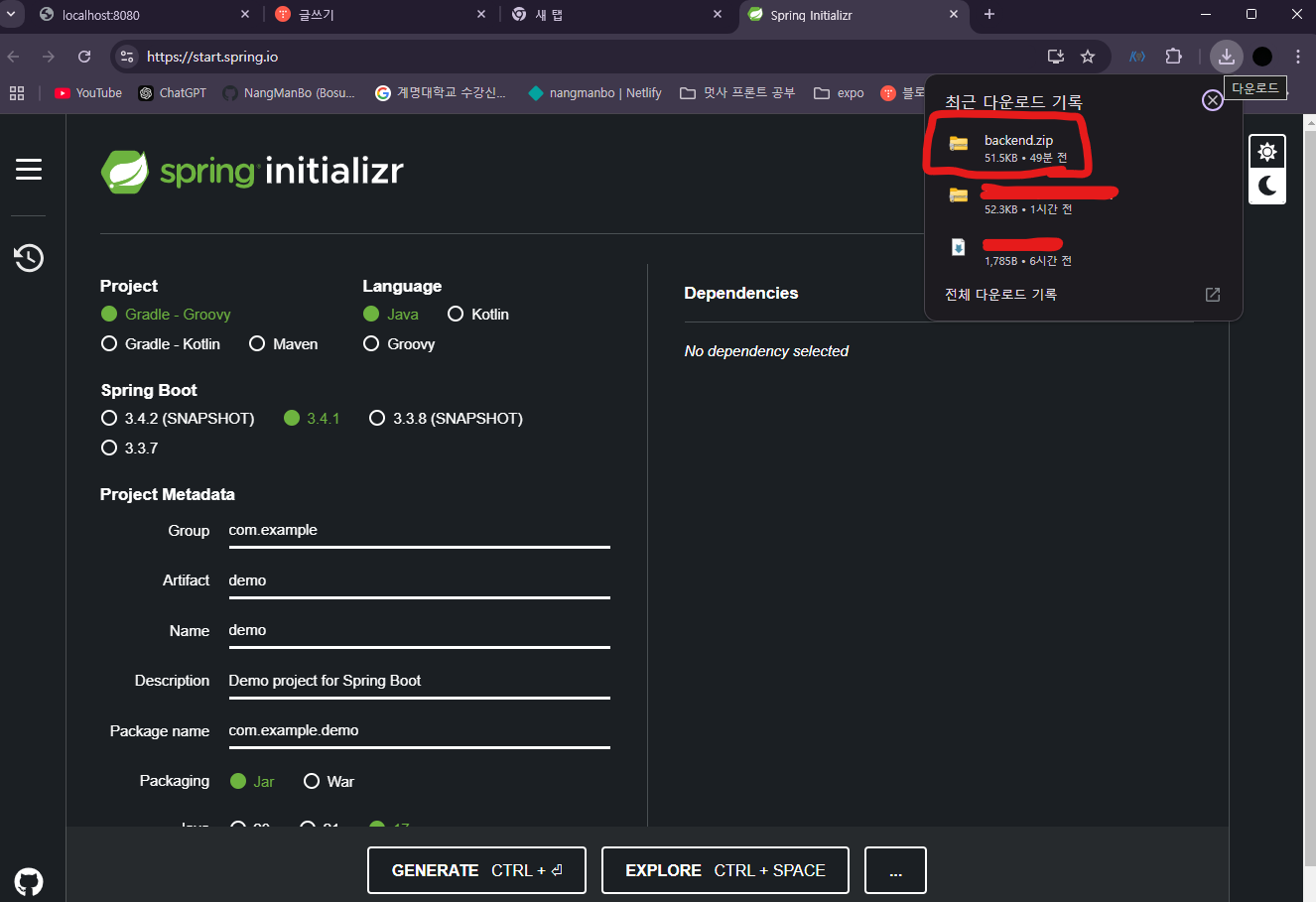This screenshot has width=1316, height=902.
Task: Open NangManBo GitHub bookmark
Action: tap(288, 93)
